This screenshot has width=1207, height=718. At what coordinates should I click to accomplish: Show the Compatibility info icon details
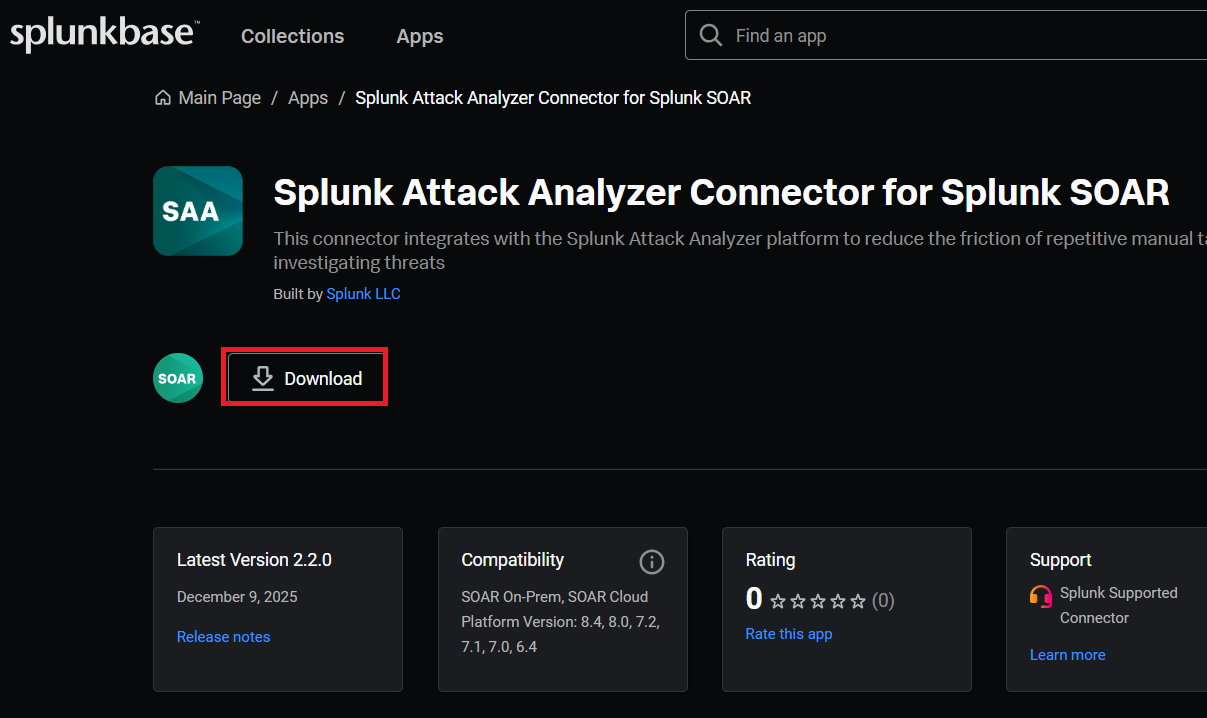pos(651,561)
